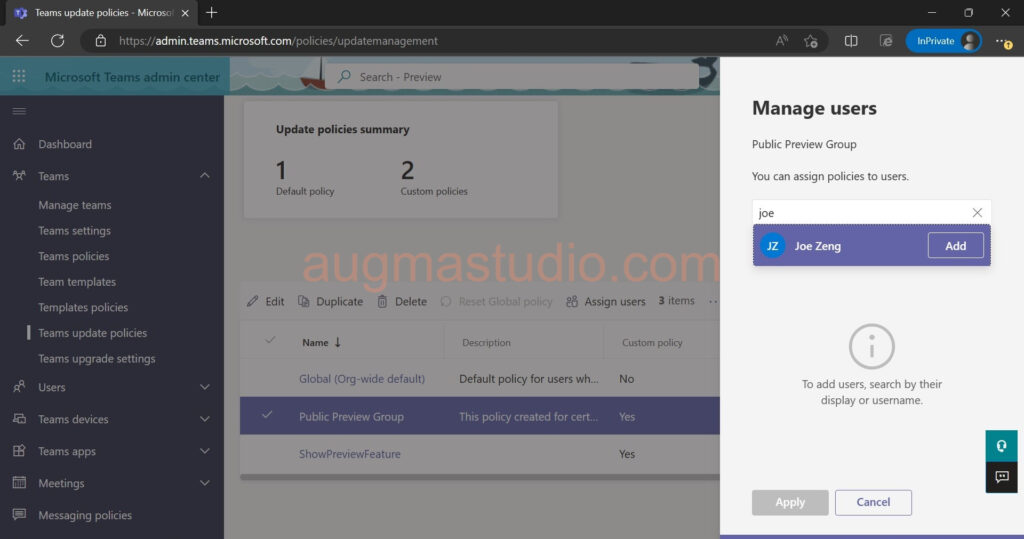Click the Duplicate policy icon
Screen dimensions: 1024x539
click(x=304, y=302)
